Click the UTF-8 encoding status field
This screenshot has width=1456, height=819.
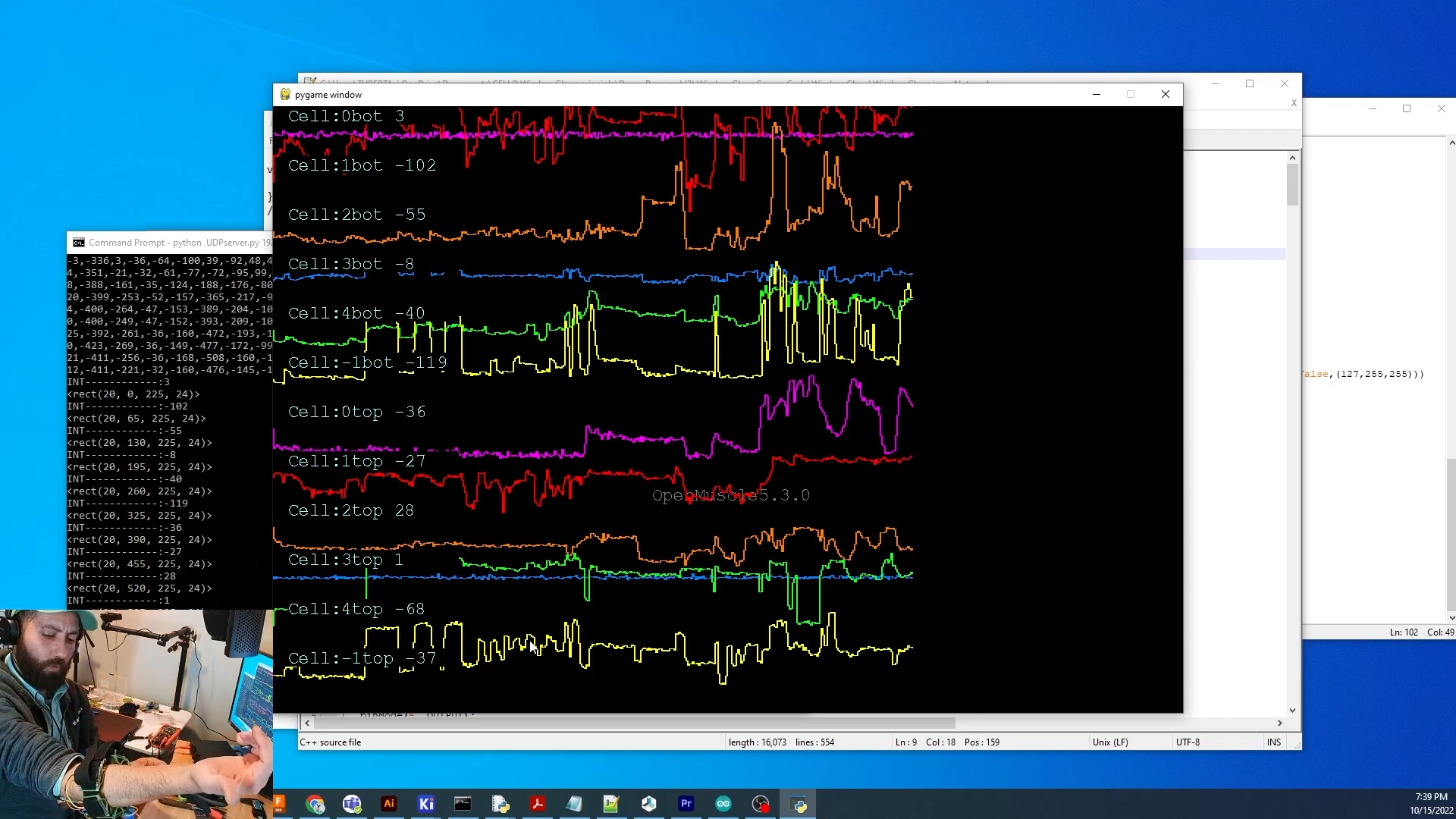point(1188,742)
